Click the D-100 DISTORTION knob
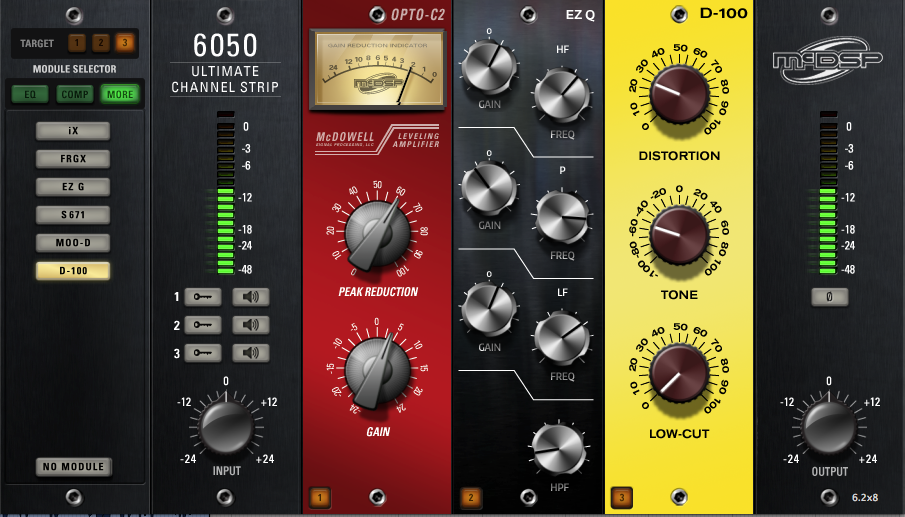 679,94
